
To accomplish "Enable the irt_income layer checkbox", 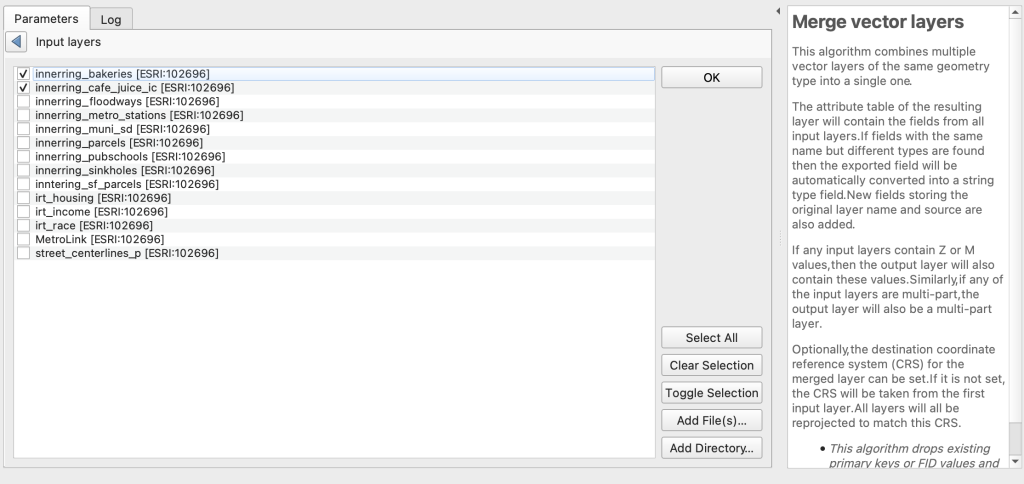I will (23, 212).
